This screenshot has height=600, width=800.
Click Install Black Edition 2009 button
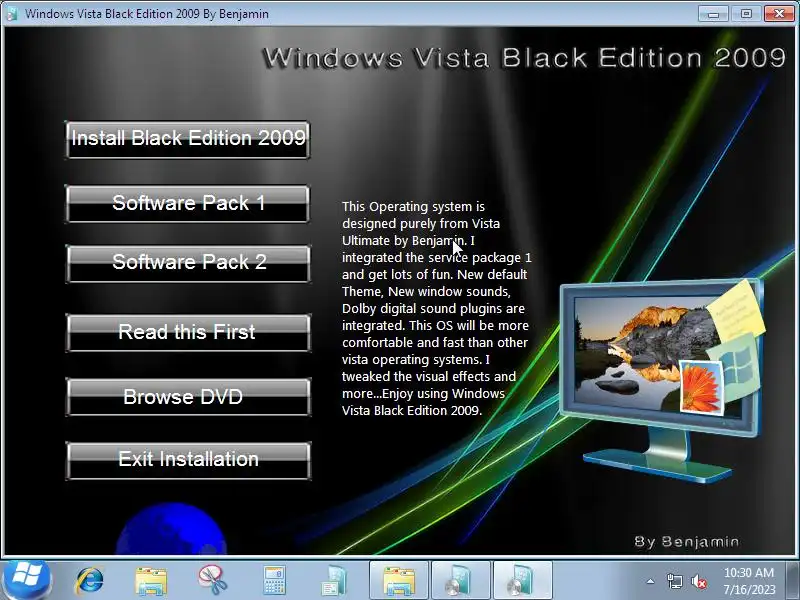pos(188,139)
